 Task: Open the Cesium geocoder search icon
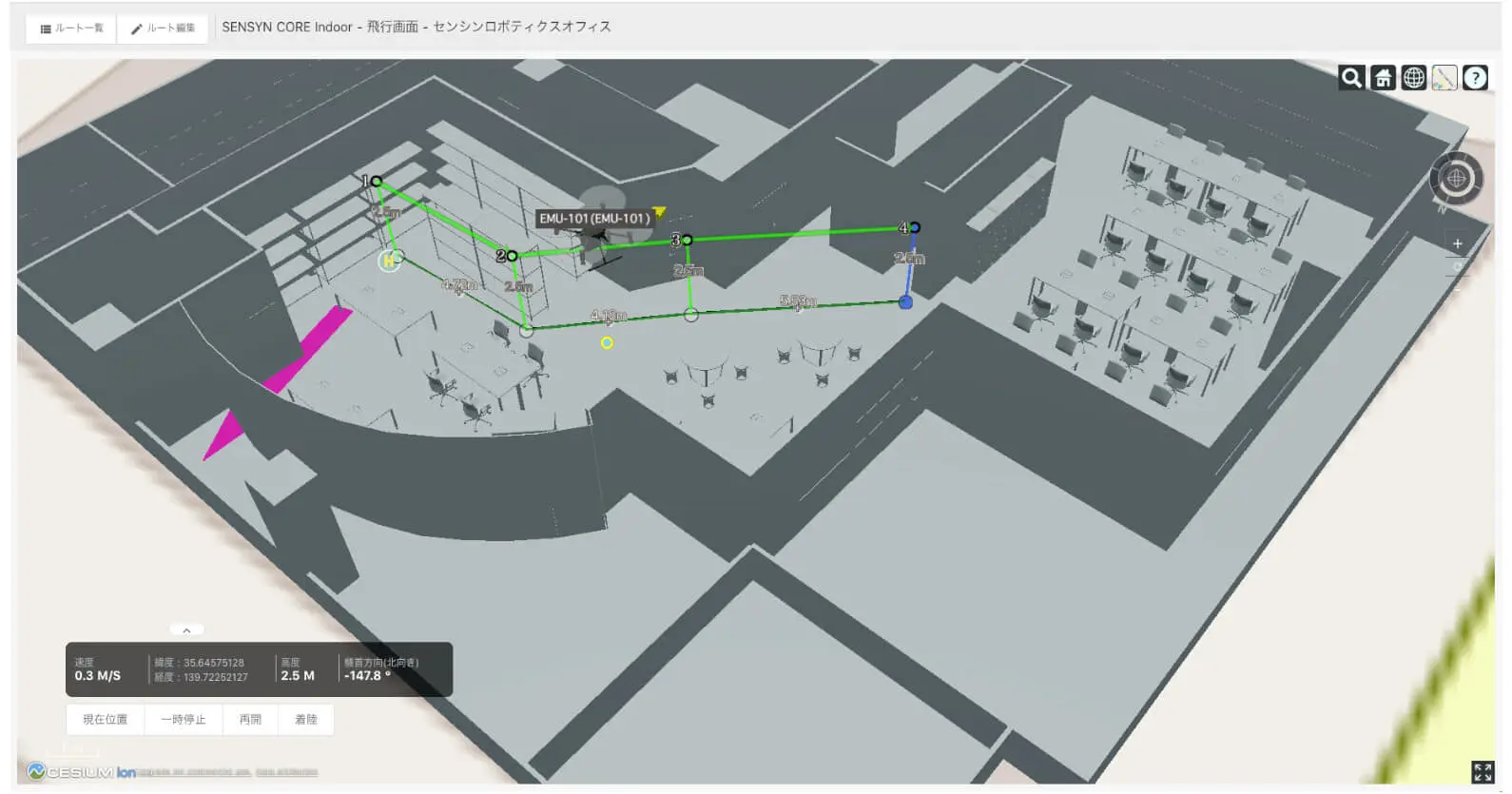coord(1351,78)
